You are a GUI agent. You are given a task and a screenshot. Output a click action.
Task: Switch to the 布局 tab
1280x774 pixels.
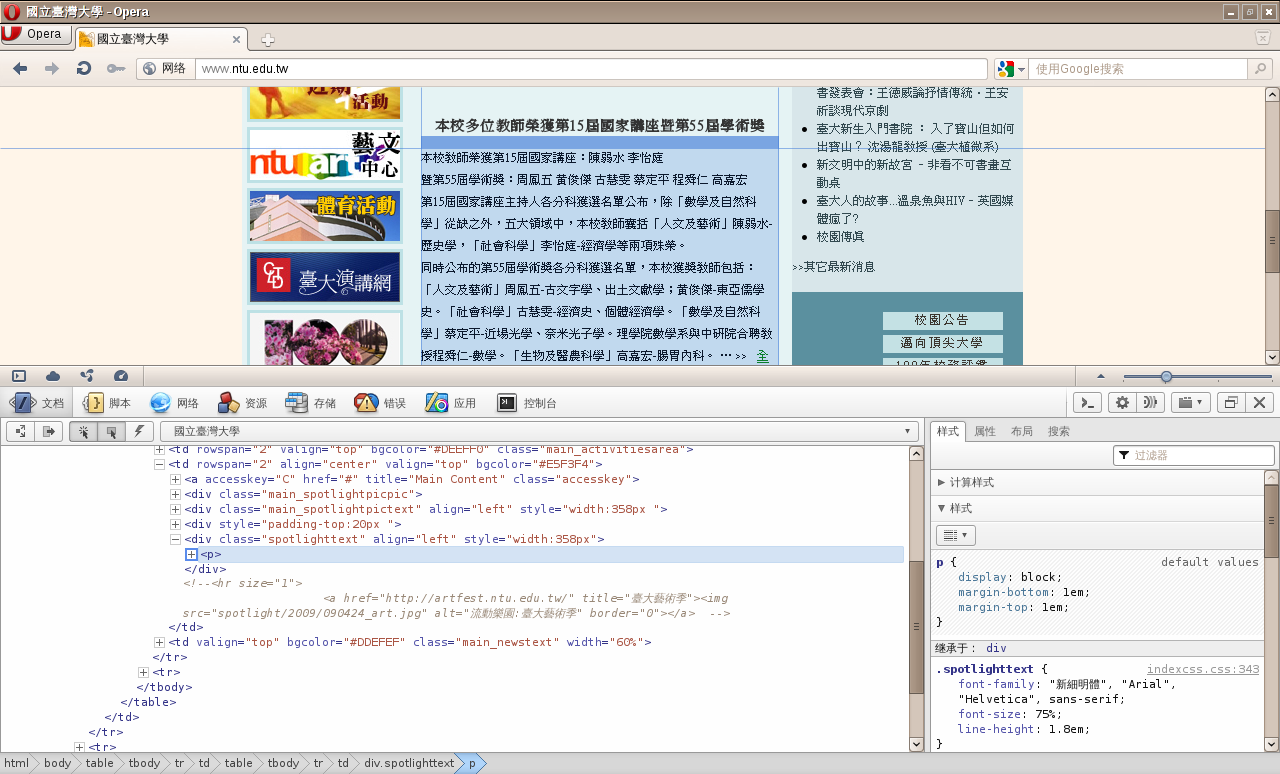coord(1022,431)
